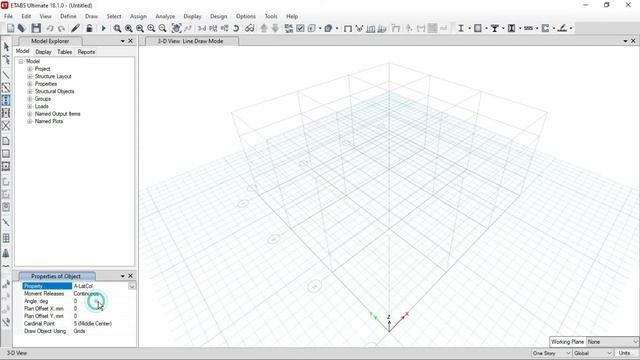Viewport: 640px width, 360px height.
Task: Click the Undo arrow icon
Action: pyautogui.click(x=50, y=28)
